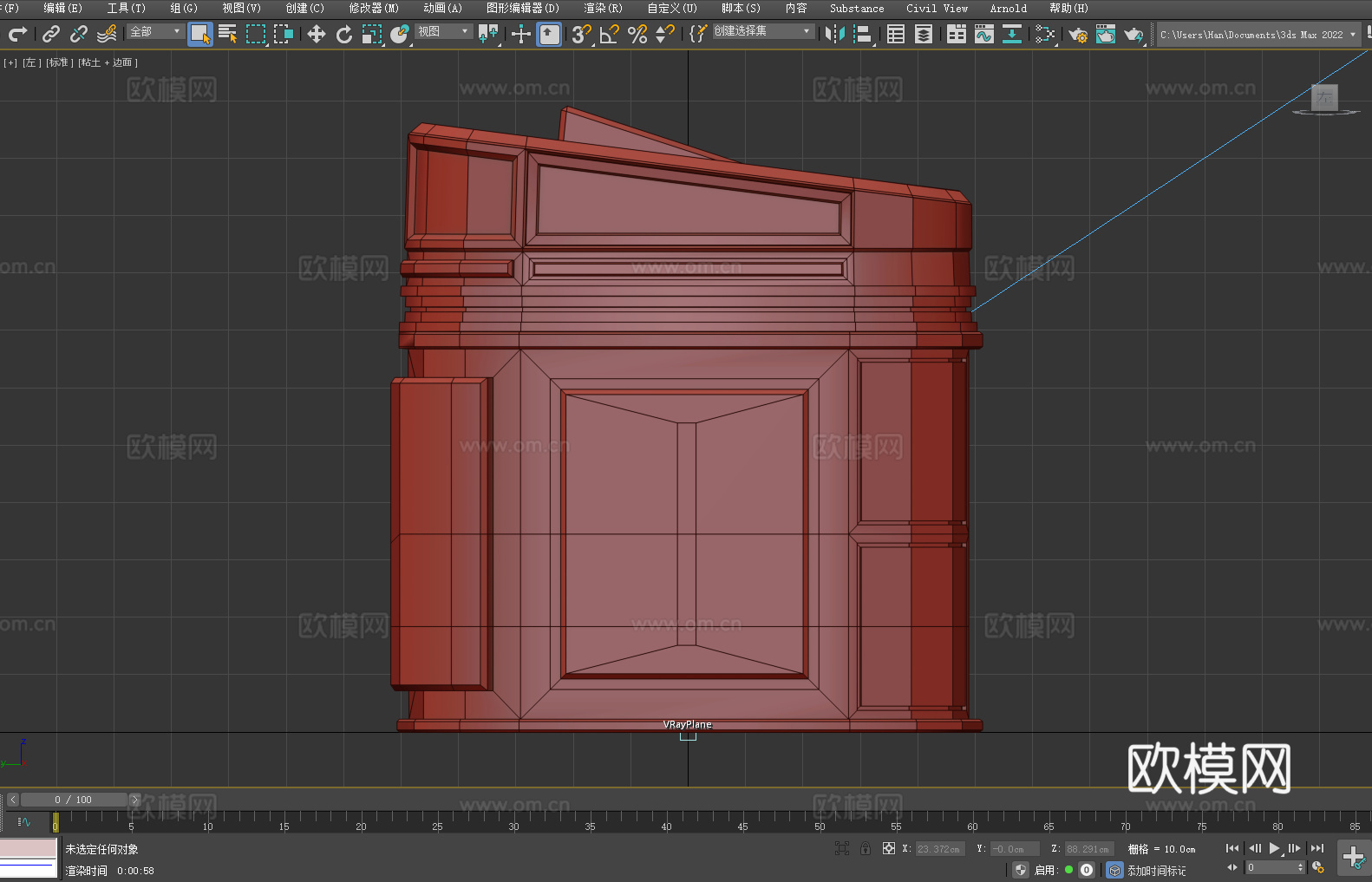
Task: Toggle the Selection Lock padlock
Action: click(x=866, y=848)
